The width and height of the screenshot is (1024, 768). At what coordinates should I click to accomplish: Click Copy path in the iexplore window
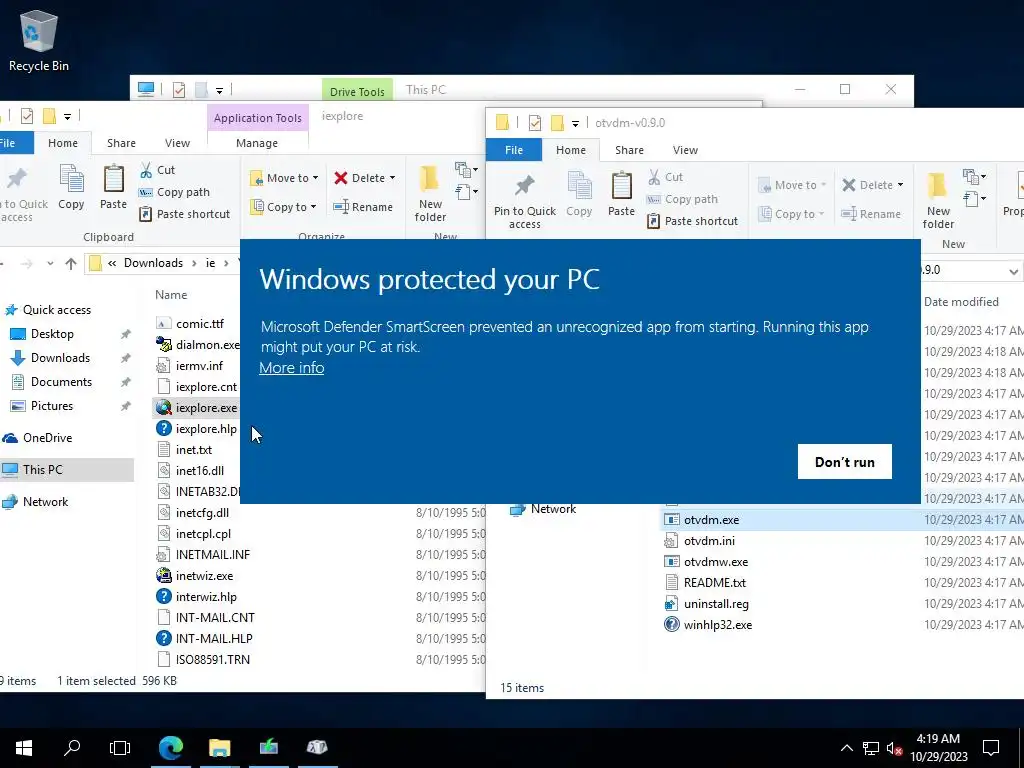tap(174, 192)
